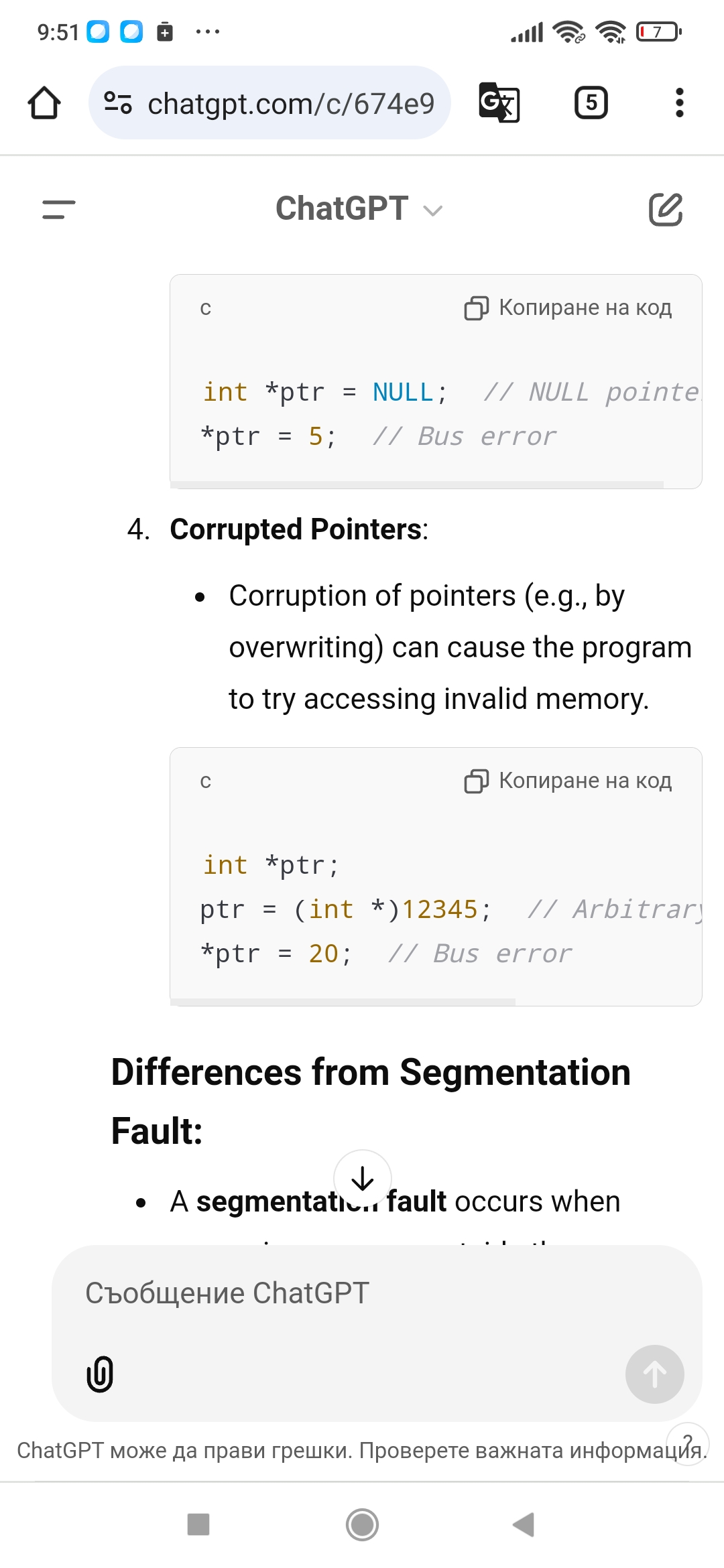The width and height of the screenshot is (724, 1568).
Task: Copy the second code block with 12345
Action: click(x=568, y=781)
